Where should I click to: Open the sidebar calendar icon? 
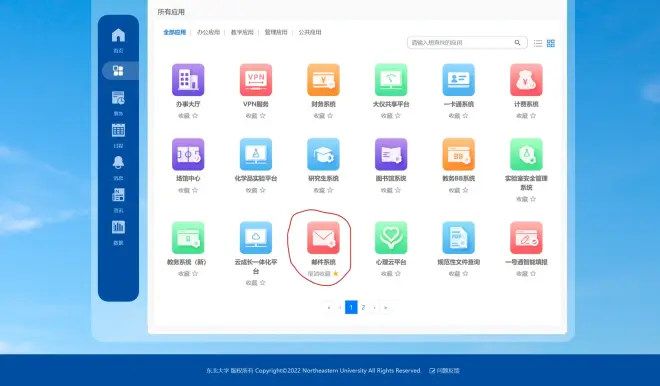tap(118, 130)
